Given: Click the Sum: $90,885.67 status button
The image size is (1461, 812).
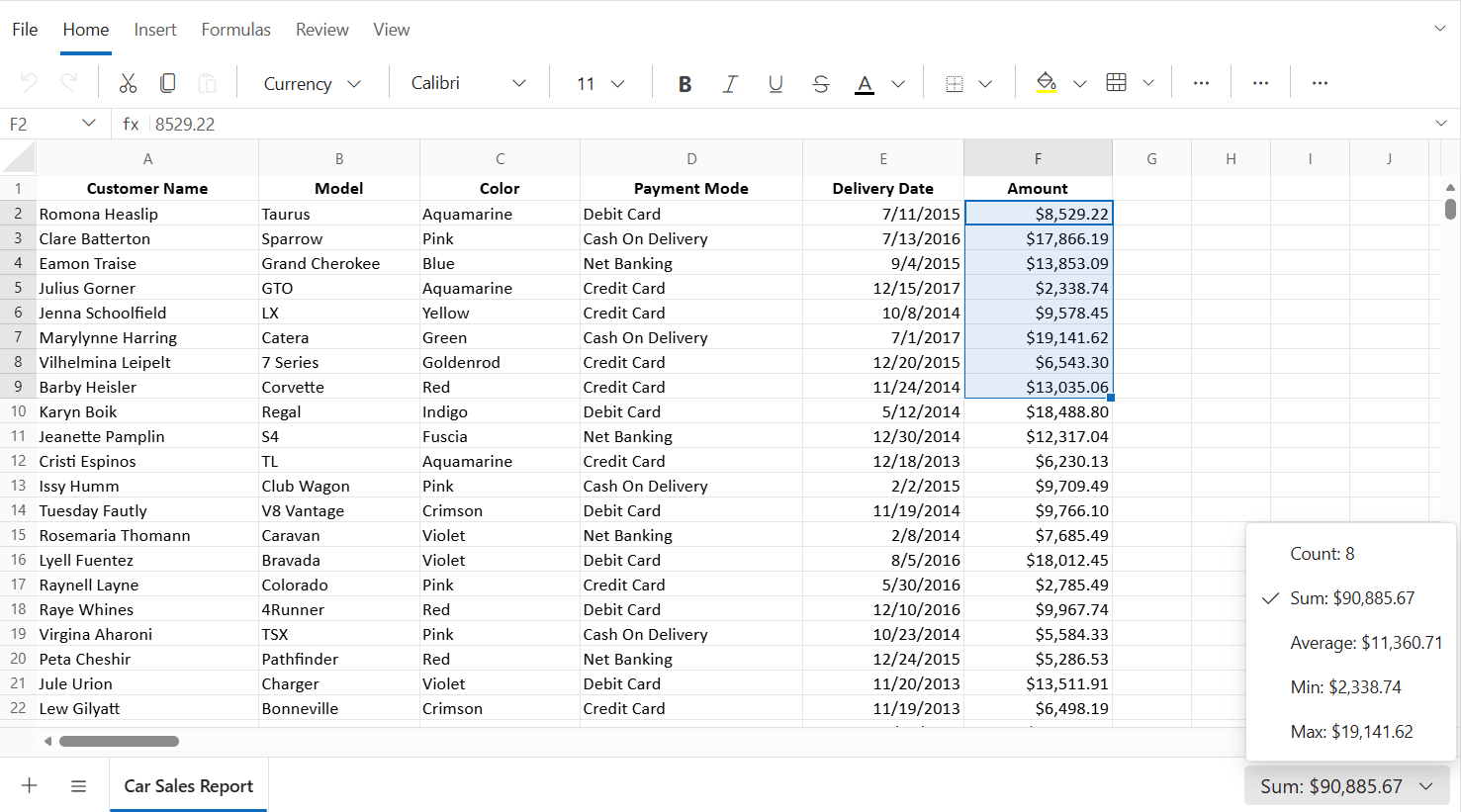Looking at the screenshot, I should pos(1346,786).
